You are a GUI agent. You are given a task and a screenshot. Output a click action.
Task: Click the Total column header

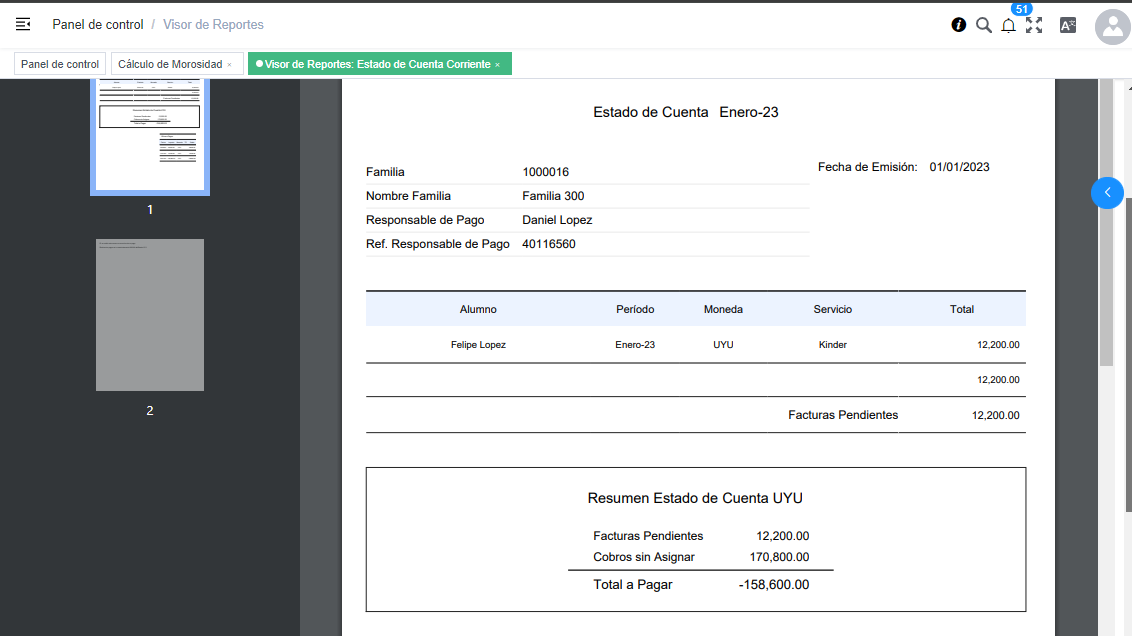pos(961,310)
